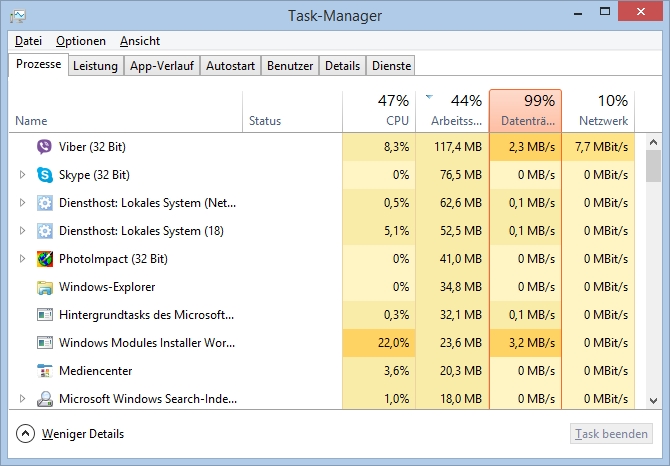The height and width of the screenshot is (466, 670).
Task: Select the Windows-Explorer process name
Action: pyautogui.click(x=107, y=287)
